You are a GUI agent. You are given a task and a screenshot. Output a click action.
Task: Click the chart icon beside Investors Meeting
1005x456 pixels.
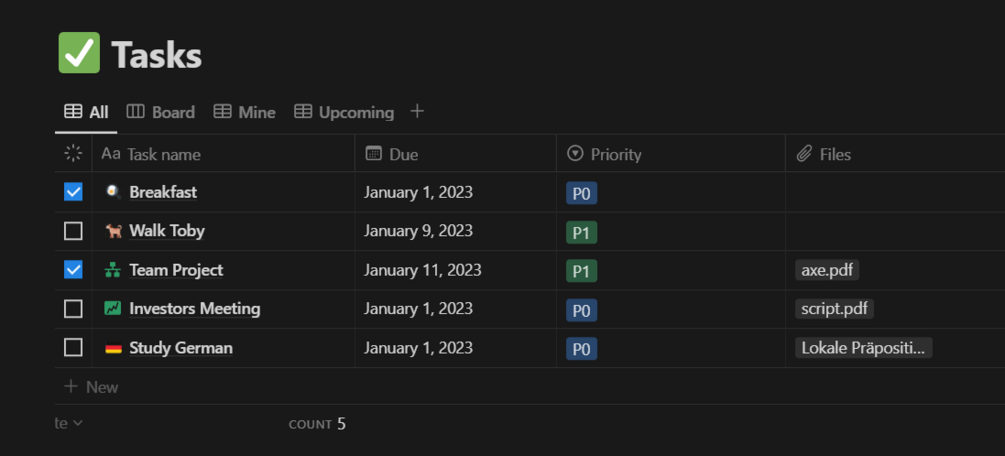coord(113,309)
